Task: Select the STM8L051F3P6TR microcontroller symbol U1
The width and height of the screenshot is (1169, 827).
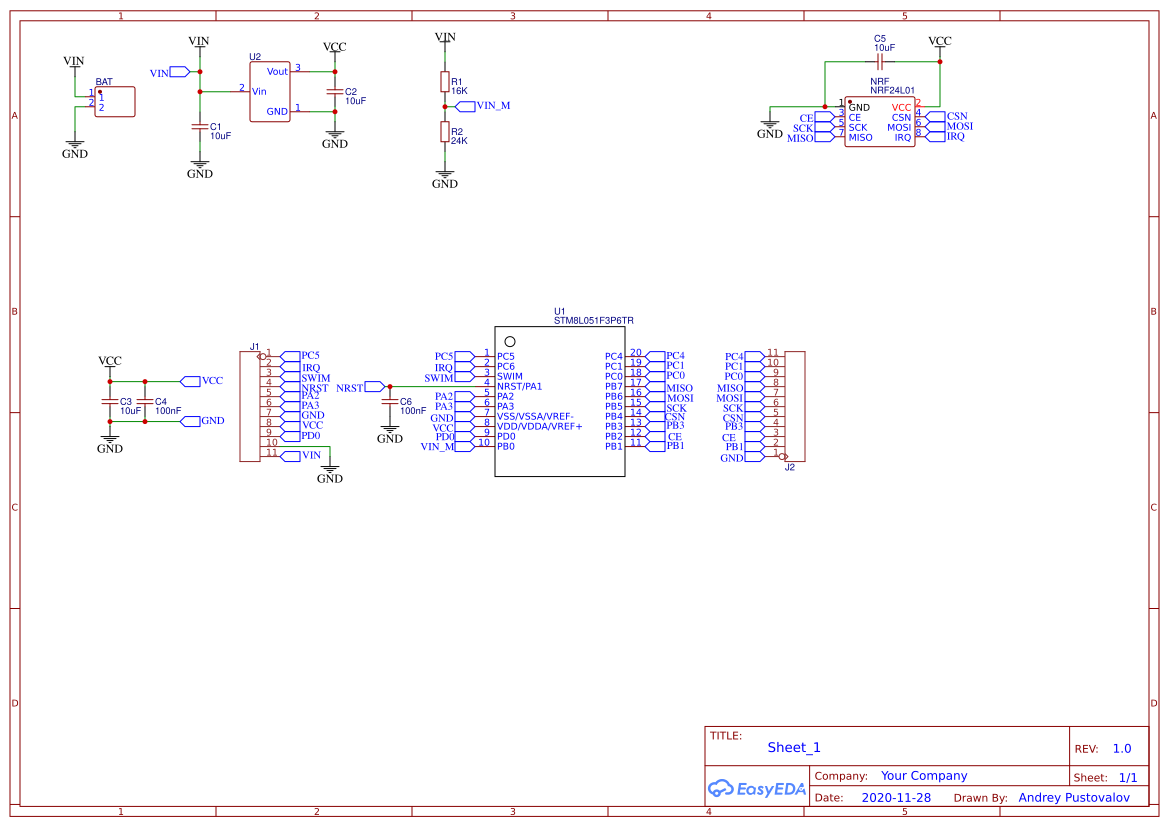Action: point(560,400)
